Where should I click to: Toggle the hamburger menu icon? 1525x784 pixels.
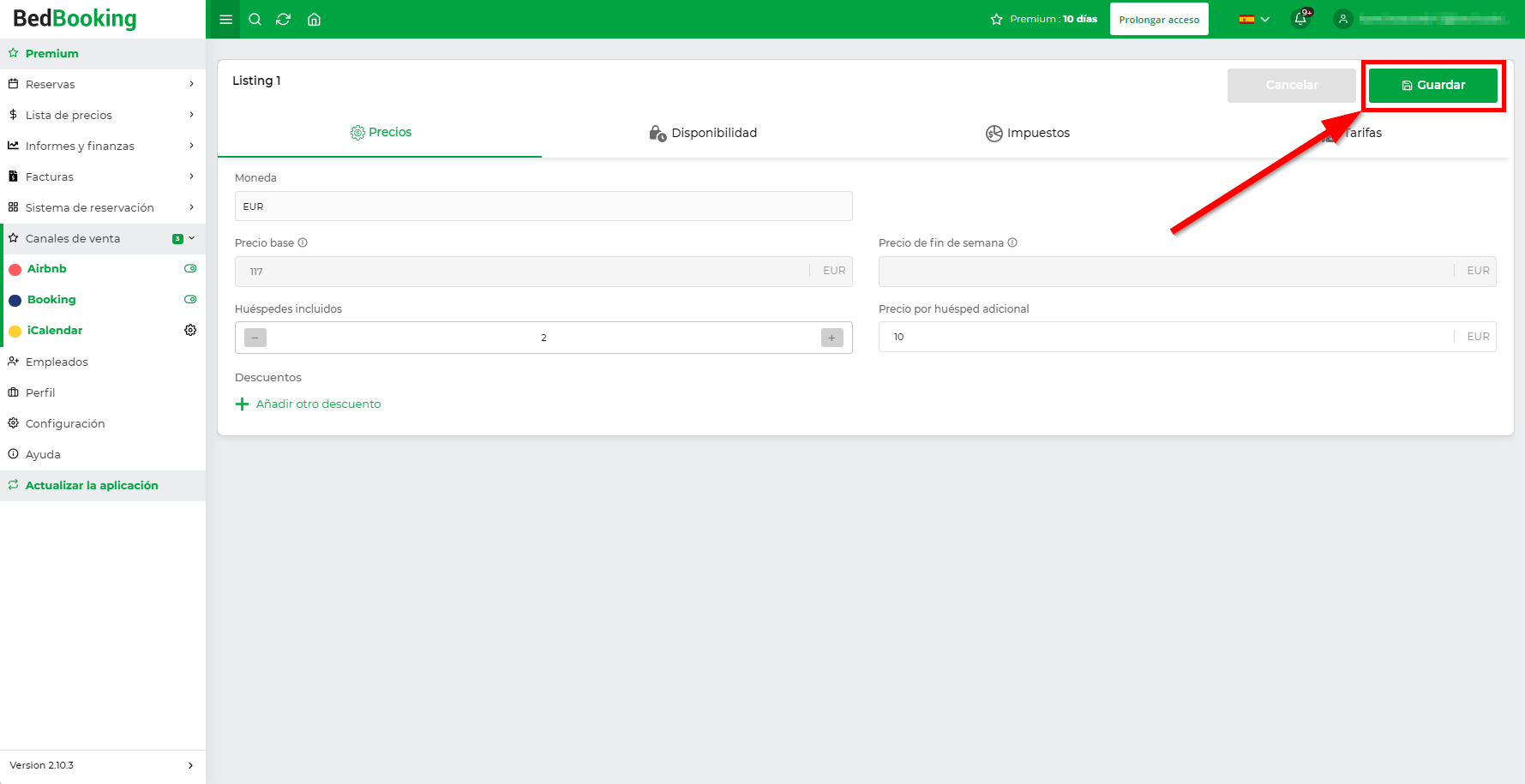[x=226, y=19]
